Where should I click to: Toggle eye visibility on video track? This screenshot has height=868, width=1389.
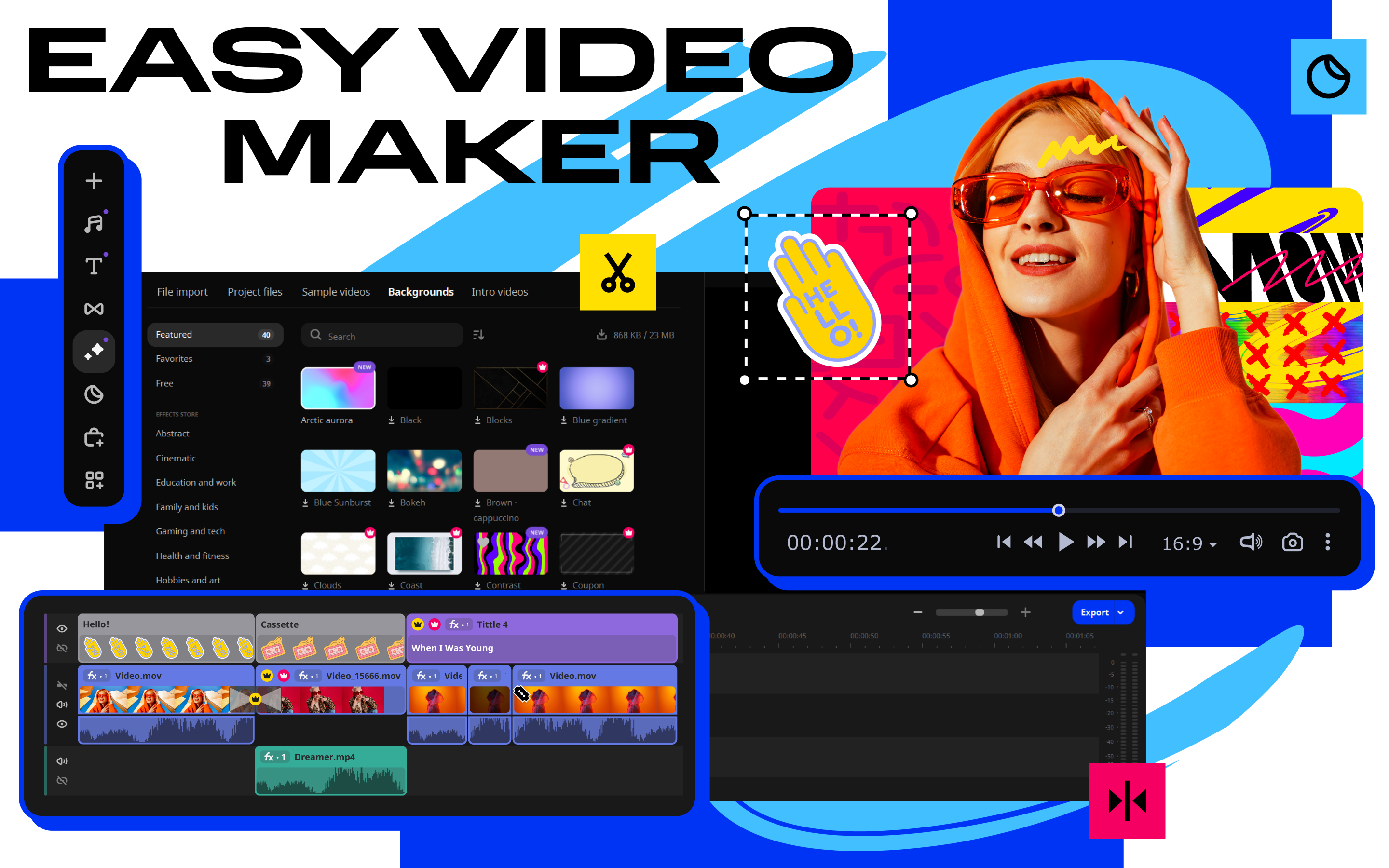click(62, 724)
